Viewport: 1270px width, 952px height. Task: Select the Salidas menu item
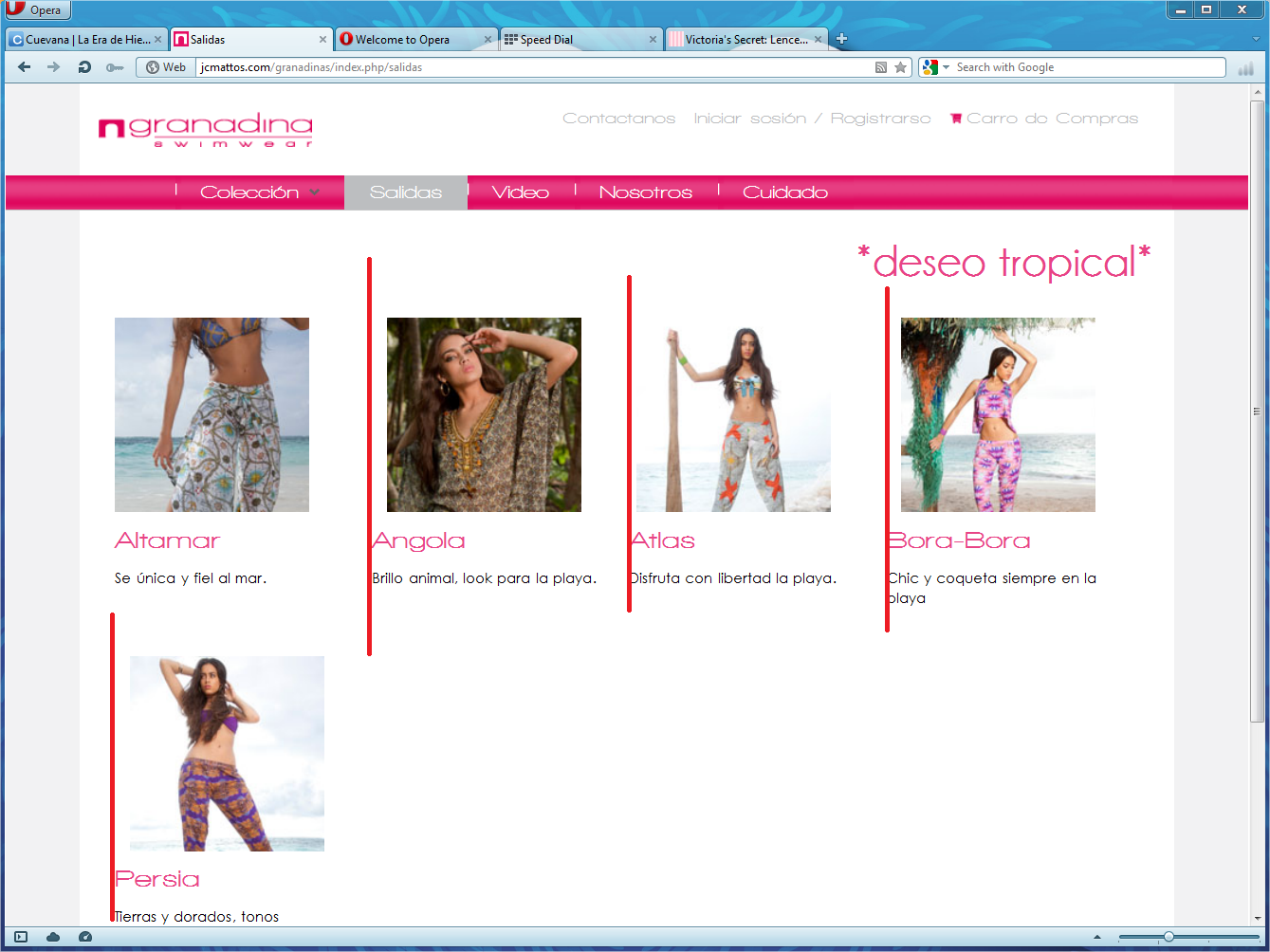pos(406,192)
